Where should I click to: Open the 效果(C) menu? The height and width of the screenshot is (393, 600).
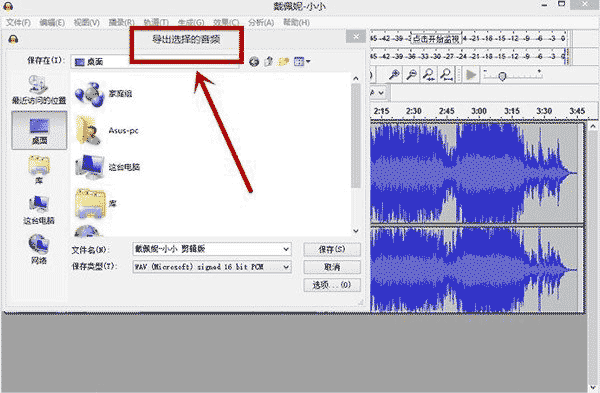pyautogui.click(x=226, y=23)
